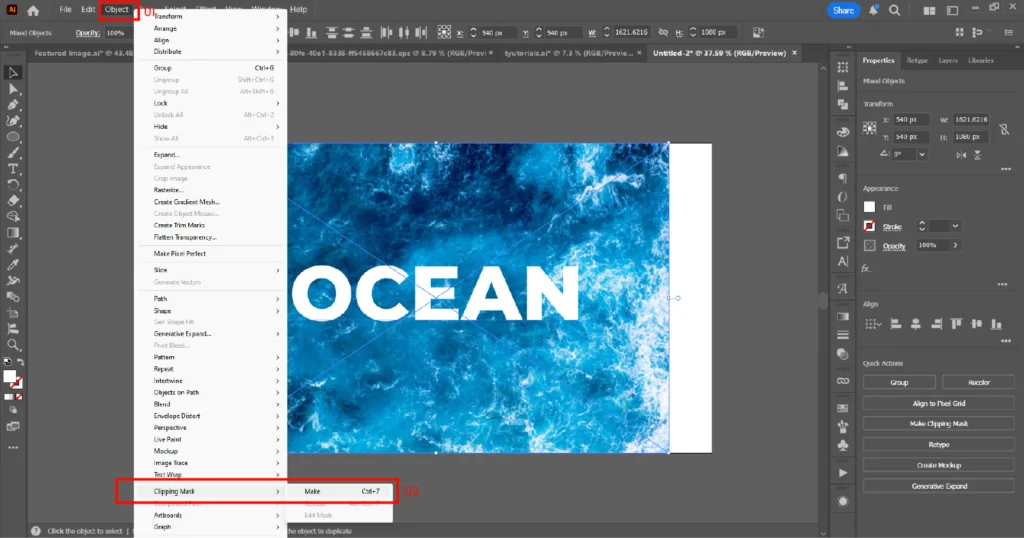Select the Eyedropper tool
Image resolution: width=1024 pixels, height=538 pixels.
pyautogui.click(x=13, y=265)
